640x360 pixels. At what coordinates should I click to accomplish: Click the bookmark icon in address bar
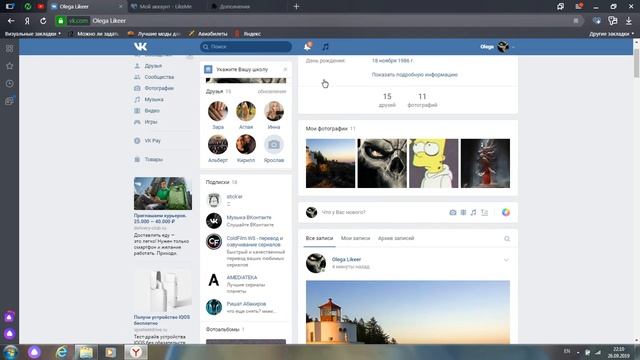click(576, 21)
